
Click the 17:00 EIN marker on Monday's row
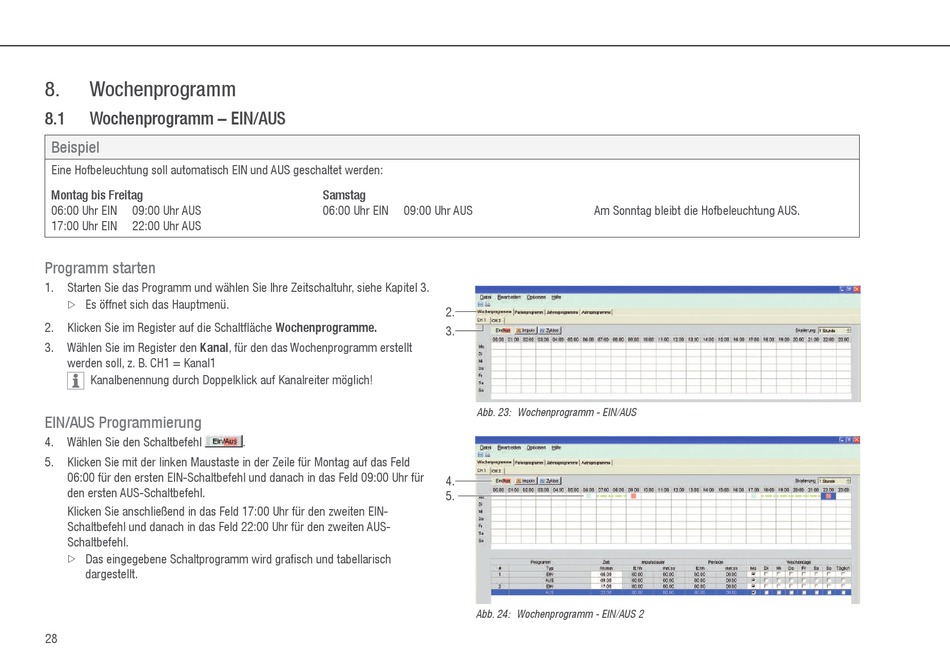tap(753, 496)
